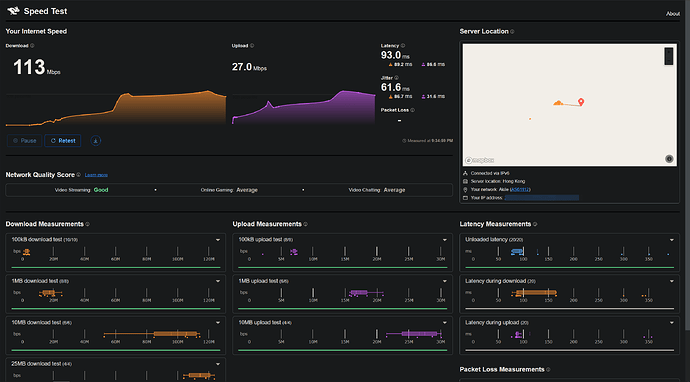This screenshot has height=382, width=690.
Task: Click the red location pin on map
Action: pyautogui.click(x=581, y=102)
